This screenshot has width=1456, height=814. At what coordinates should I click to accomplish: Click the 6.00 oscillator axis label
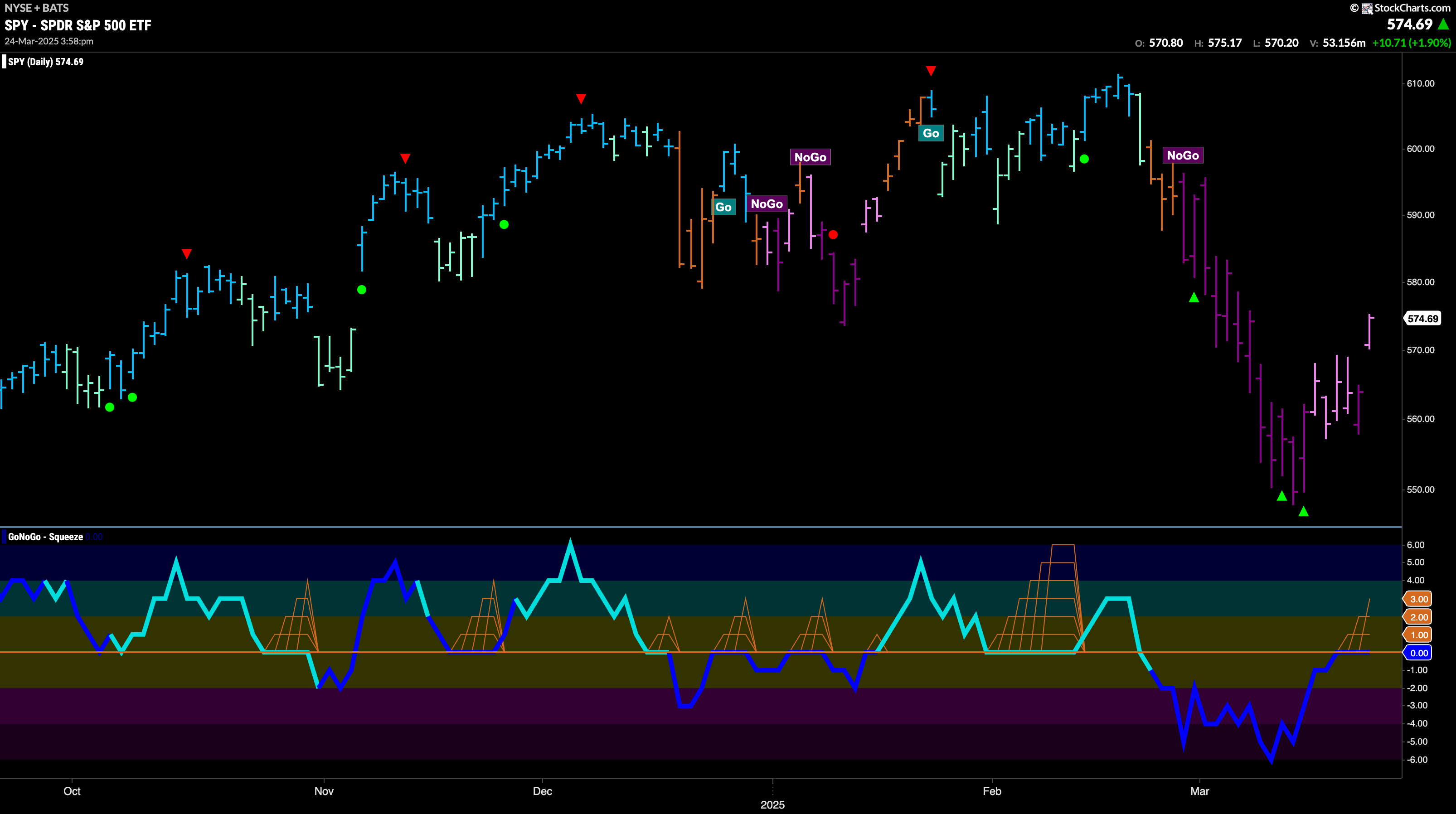1415,545
